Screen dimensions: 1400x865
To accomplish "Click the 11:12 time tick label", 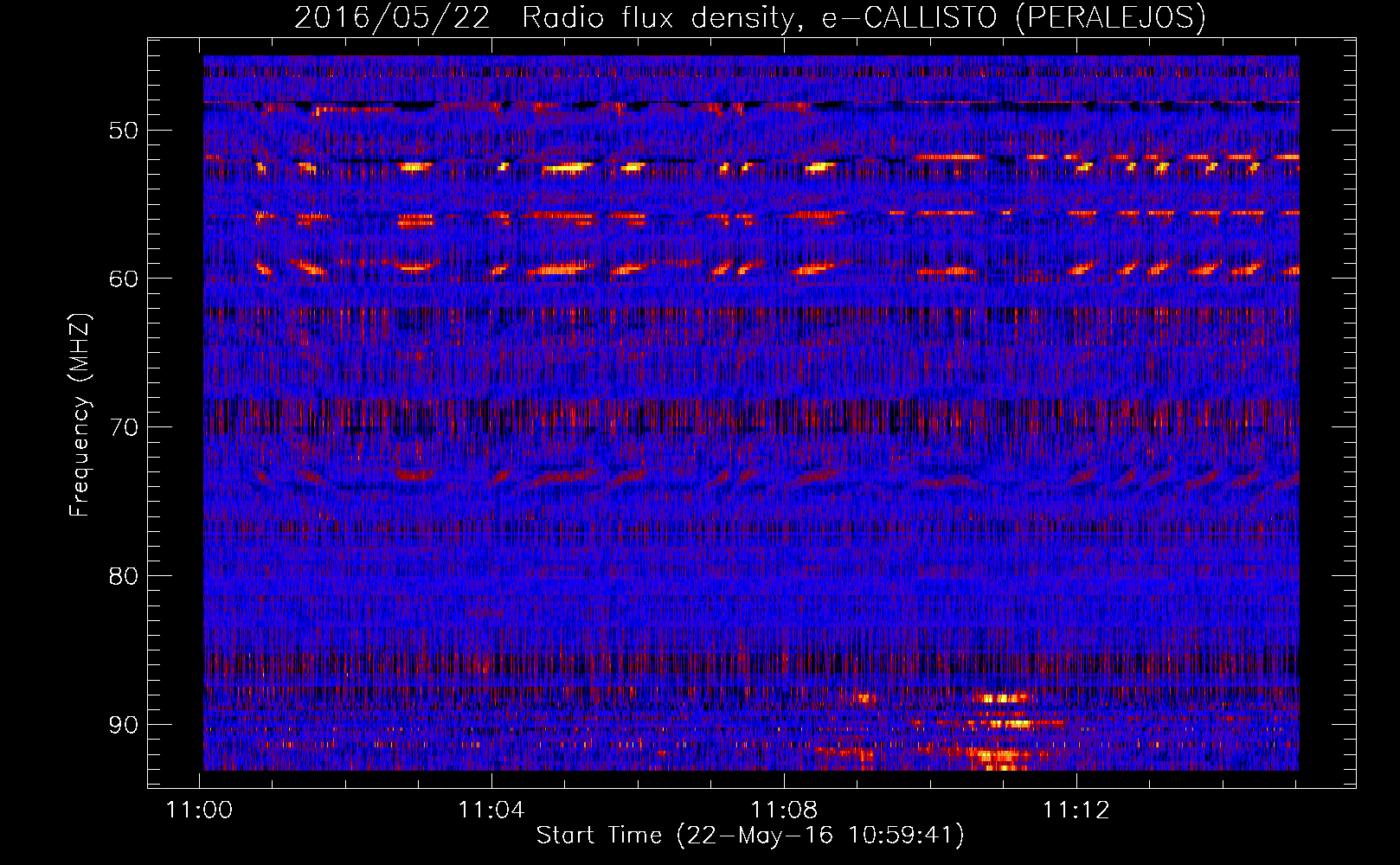I will 1076,811.
